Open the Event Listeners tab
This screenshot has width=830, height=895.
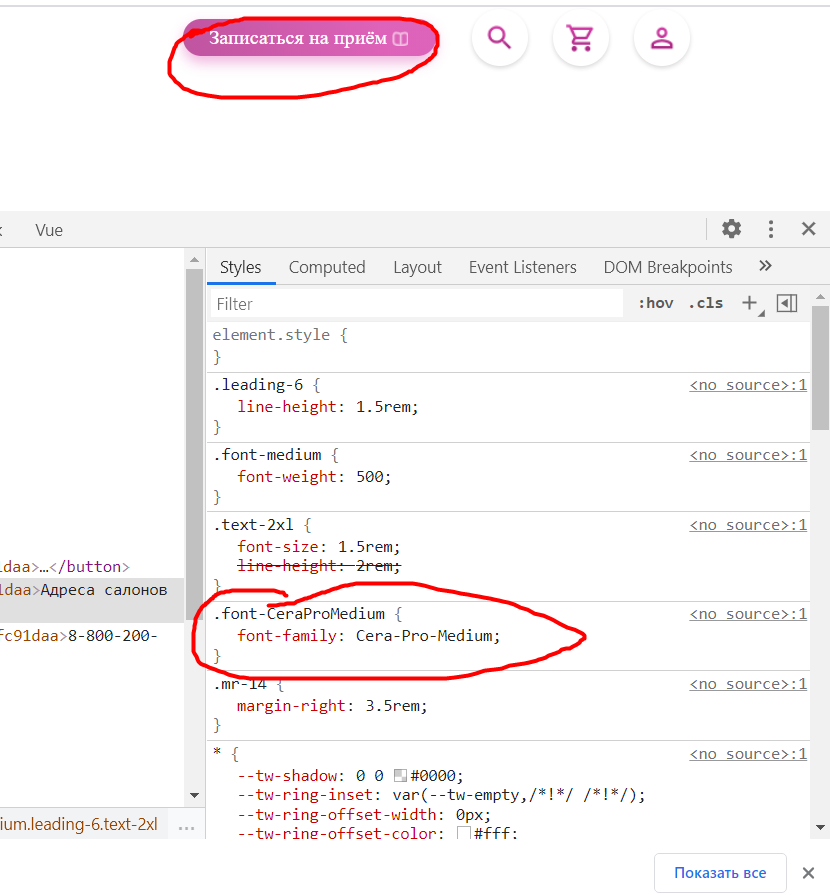pyautogui.click(x=523, y=267)
